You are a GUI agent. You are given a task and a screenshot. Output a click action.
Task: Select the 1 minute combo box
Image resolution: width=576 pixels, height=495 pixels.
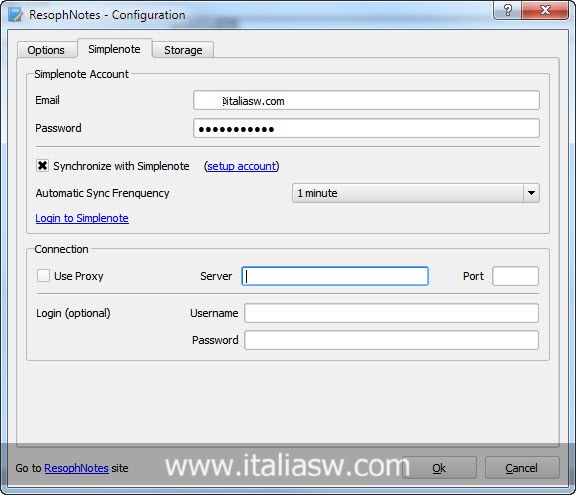tap(416, 193)
